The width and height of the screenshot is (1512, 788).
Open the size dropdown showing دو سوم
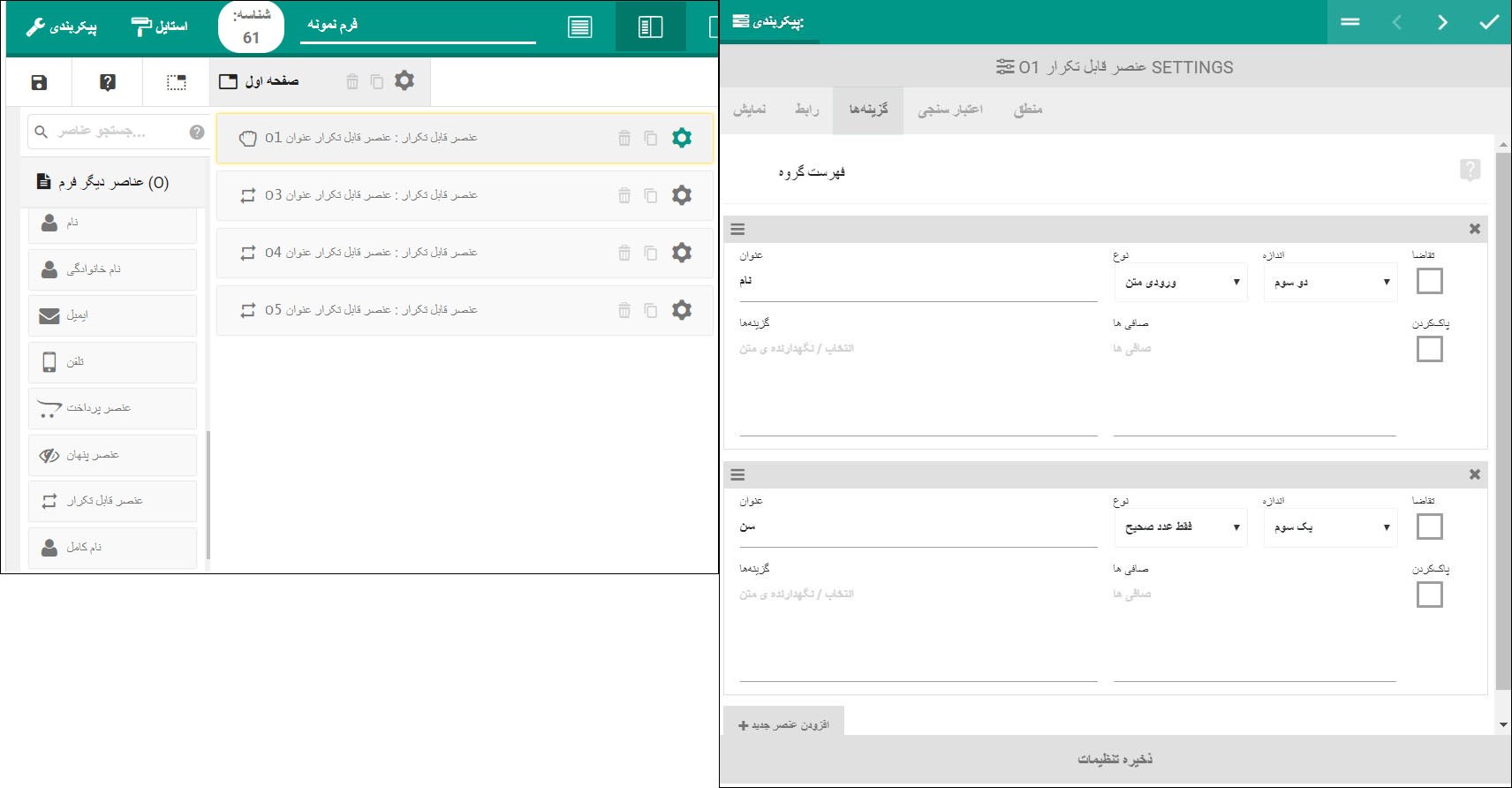pos(1331,283)
